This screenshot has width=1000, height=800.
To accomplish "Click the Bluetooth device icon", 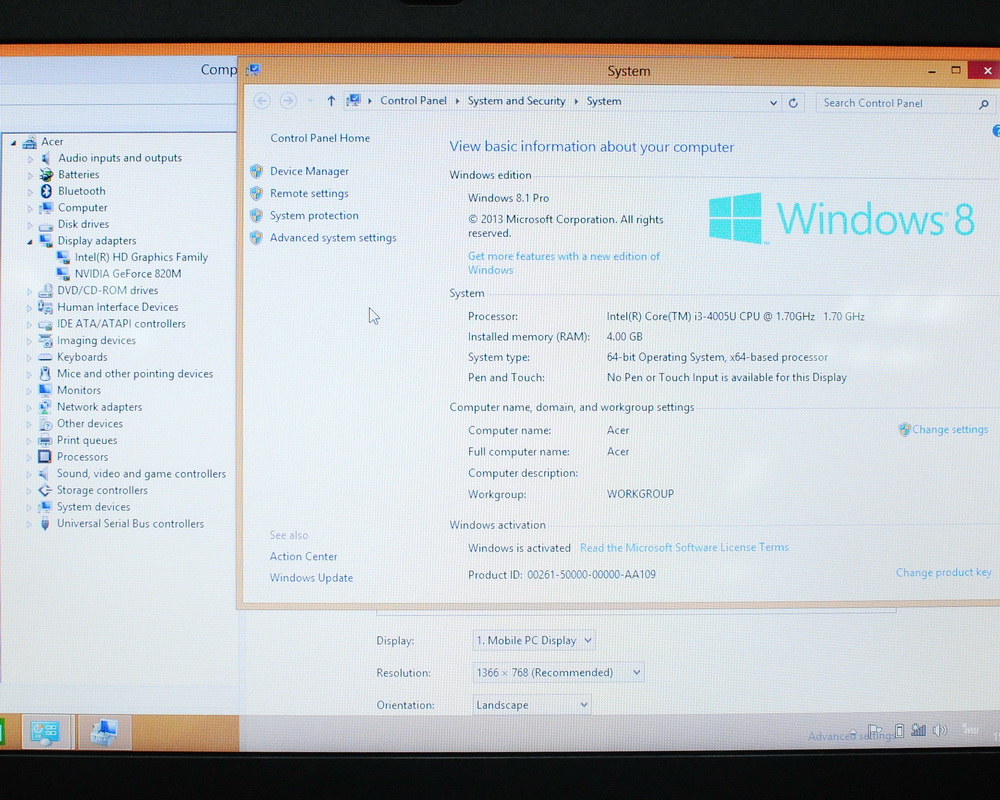I will [x=45, y=191].
